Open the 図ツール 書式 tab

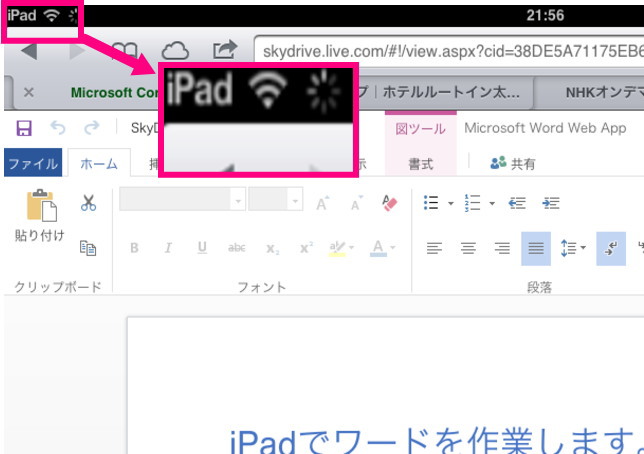click(x=421, y=164)
